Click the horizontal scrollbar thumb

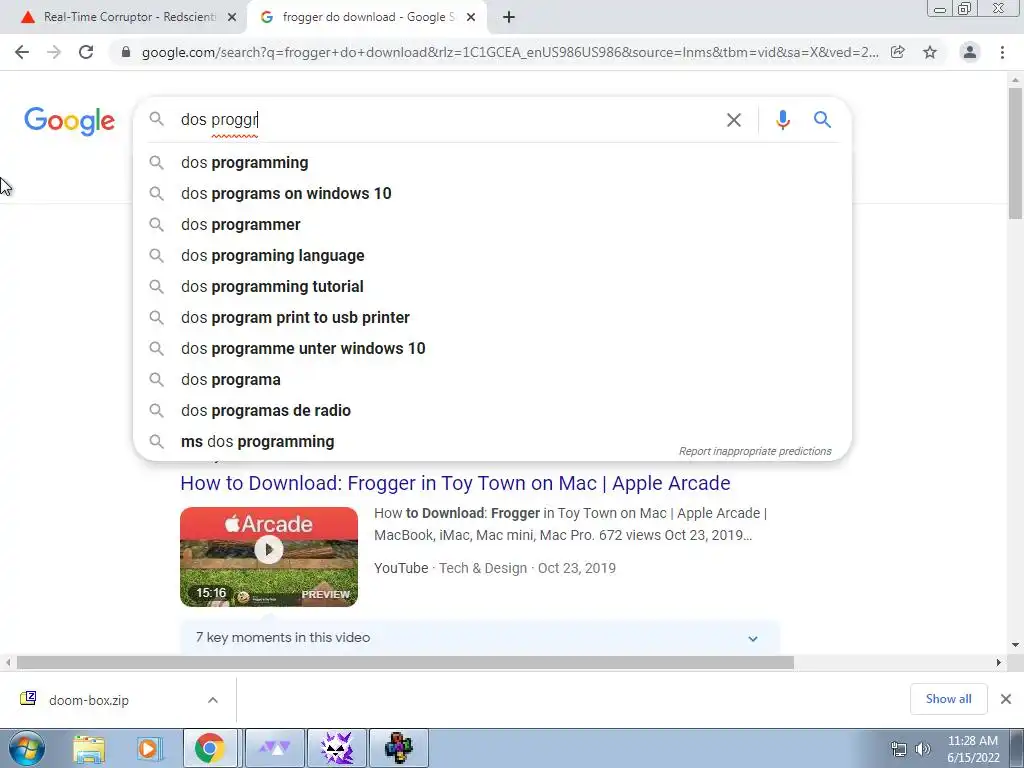click(405, 662)
